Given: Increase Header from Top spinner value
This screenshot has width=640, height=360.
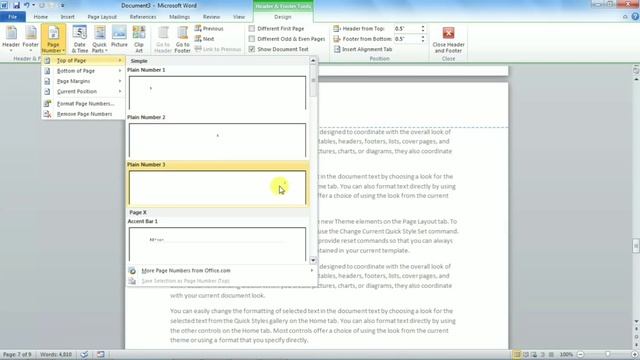Looking at the screenshot, I should point(423,27).
